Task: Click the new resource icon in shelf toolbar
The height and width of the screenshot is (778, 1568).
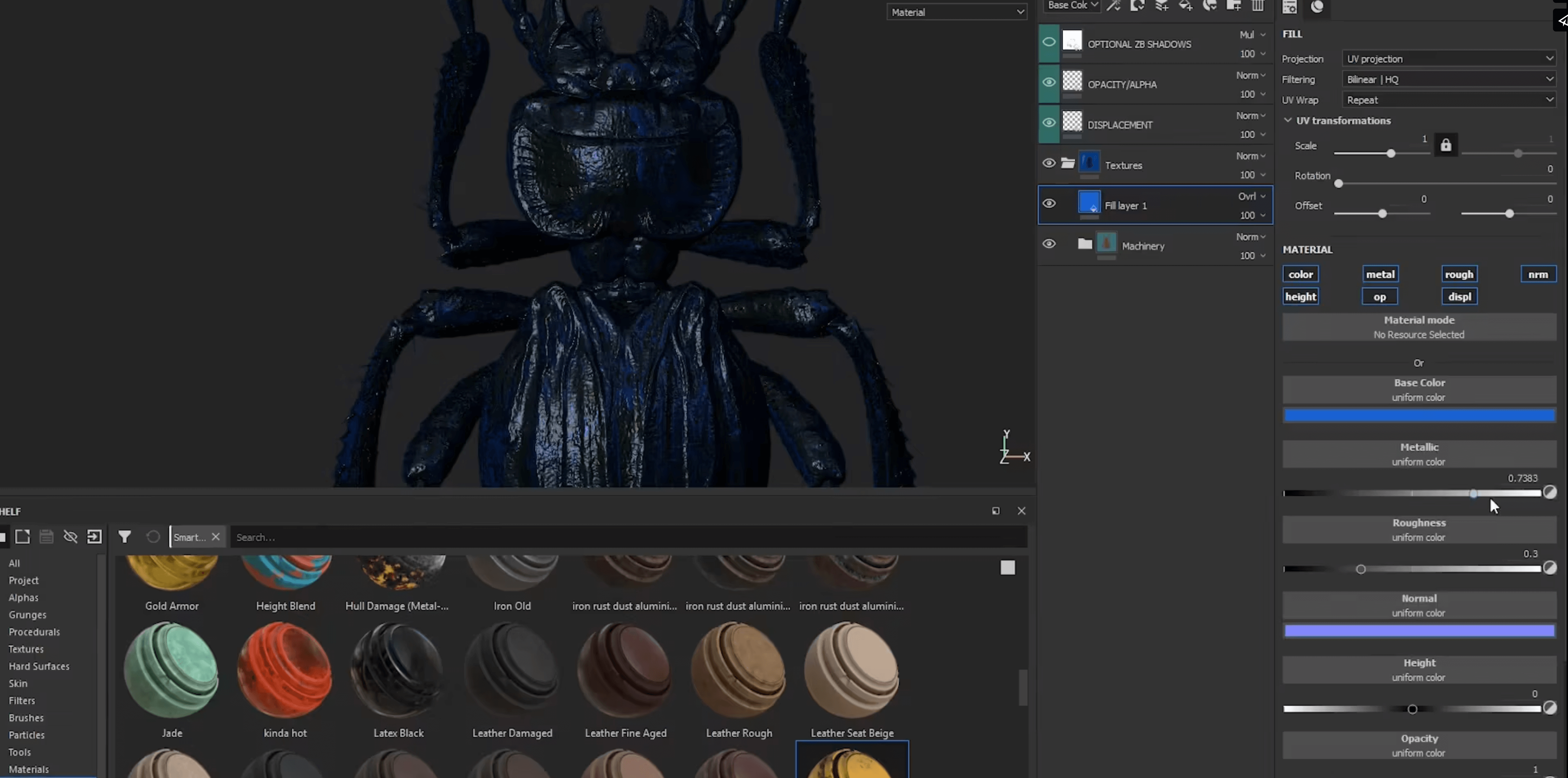Action: [23, 536]
